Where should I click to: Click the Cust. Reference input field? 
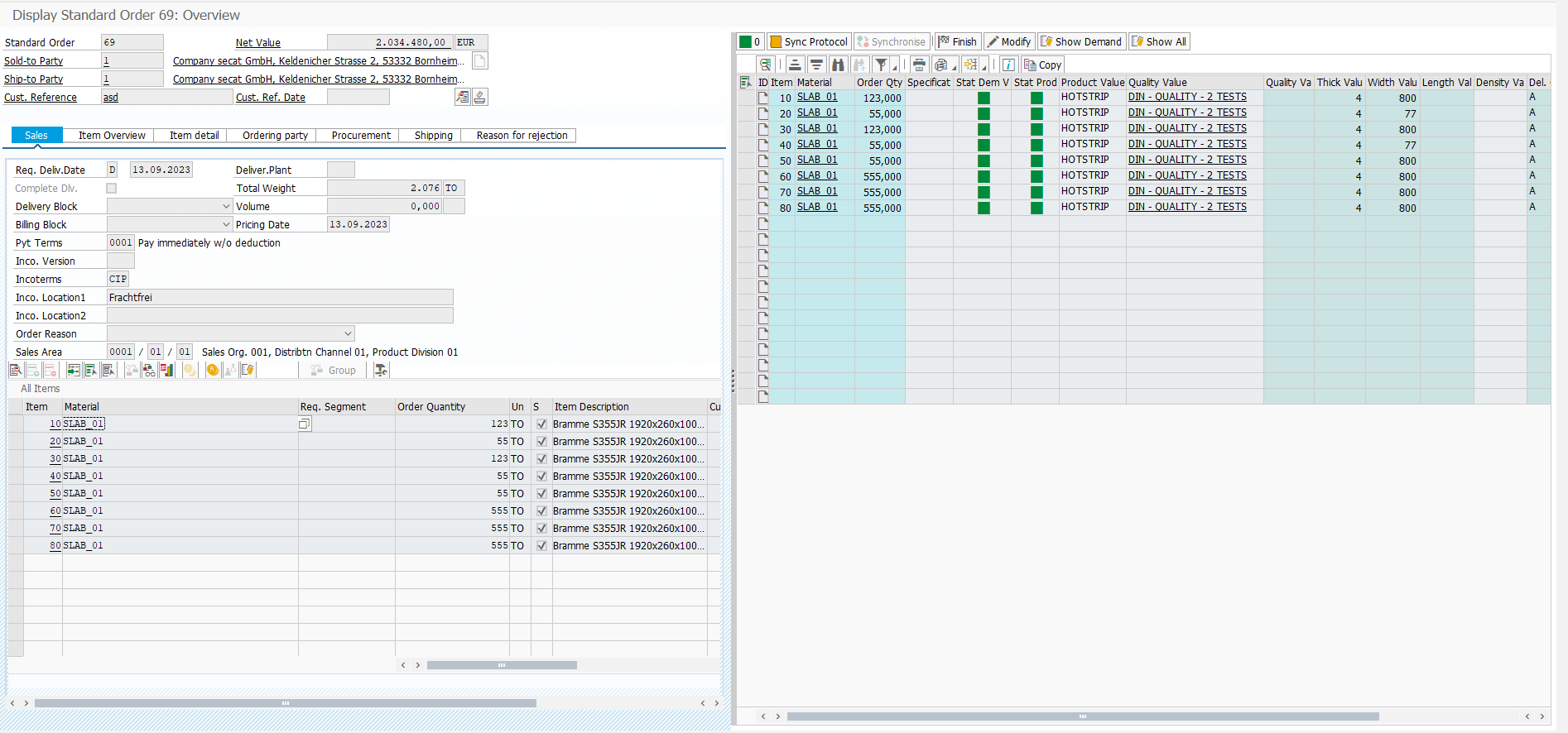pos(166,98)
